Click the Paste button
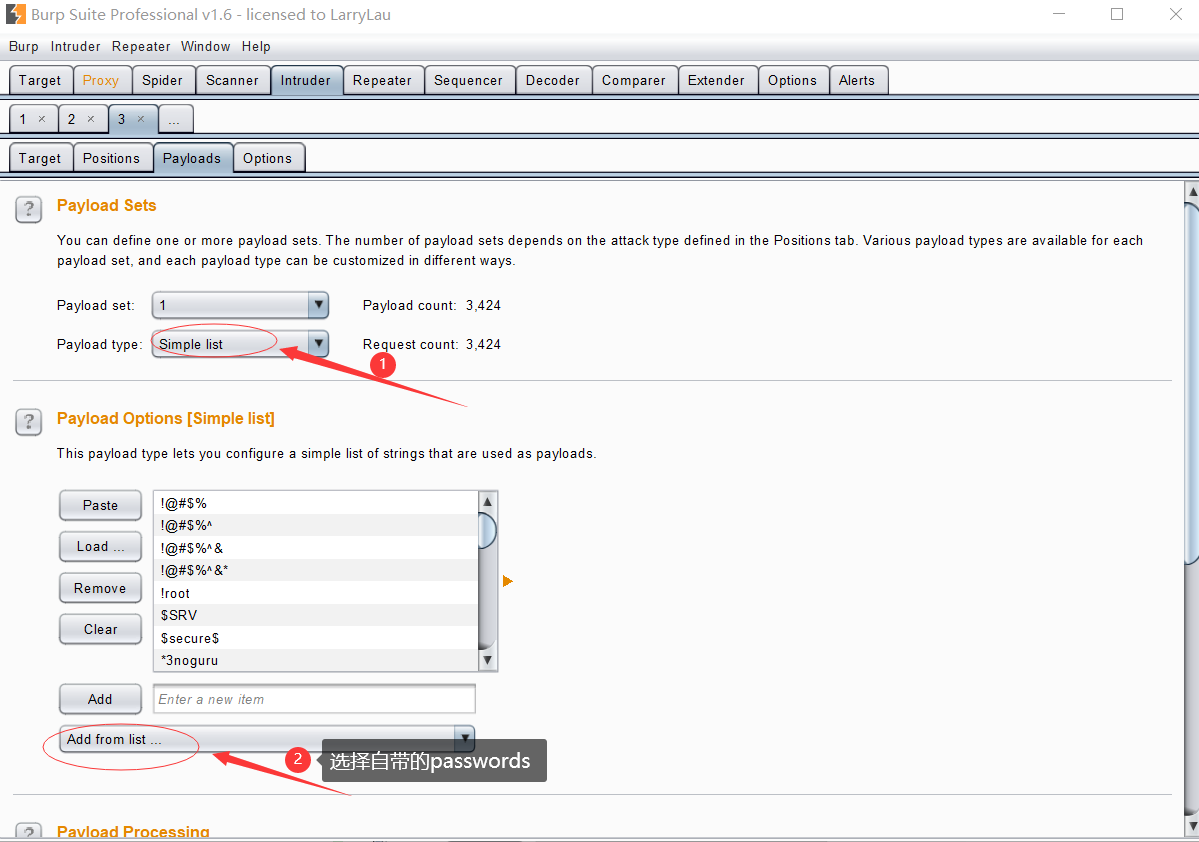Screen dimensions: 1199x842 100,506
